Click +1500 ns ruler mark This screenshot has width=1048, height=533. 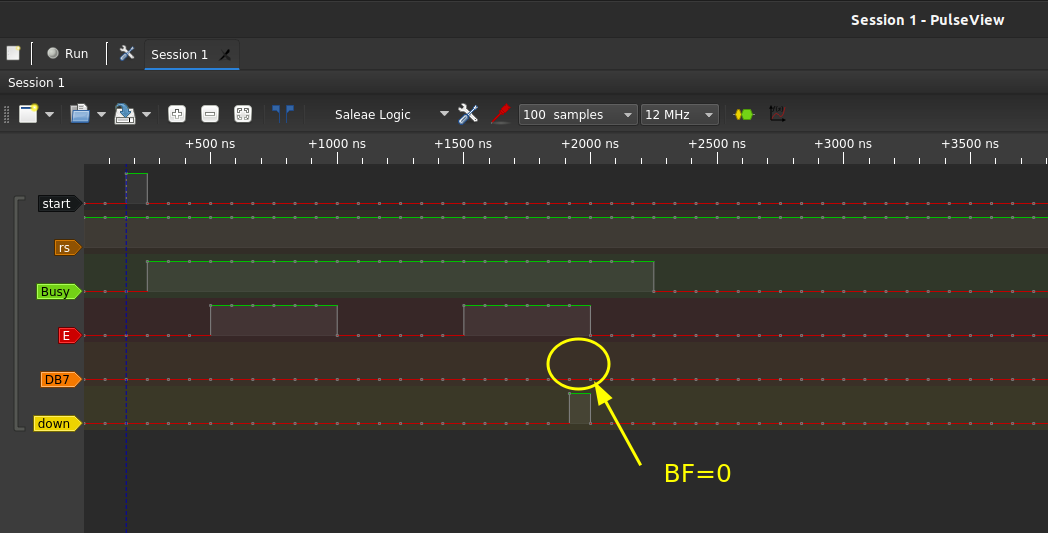click(463, 144)
